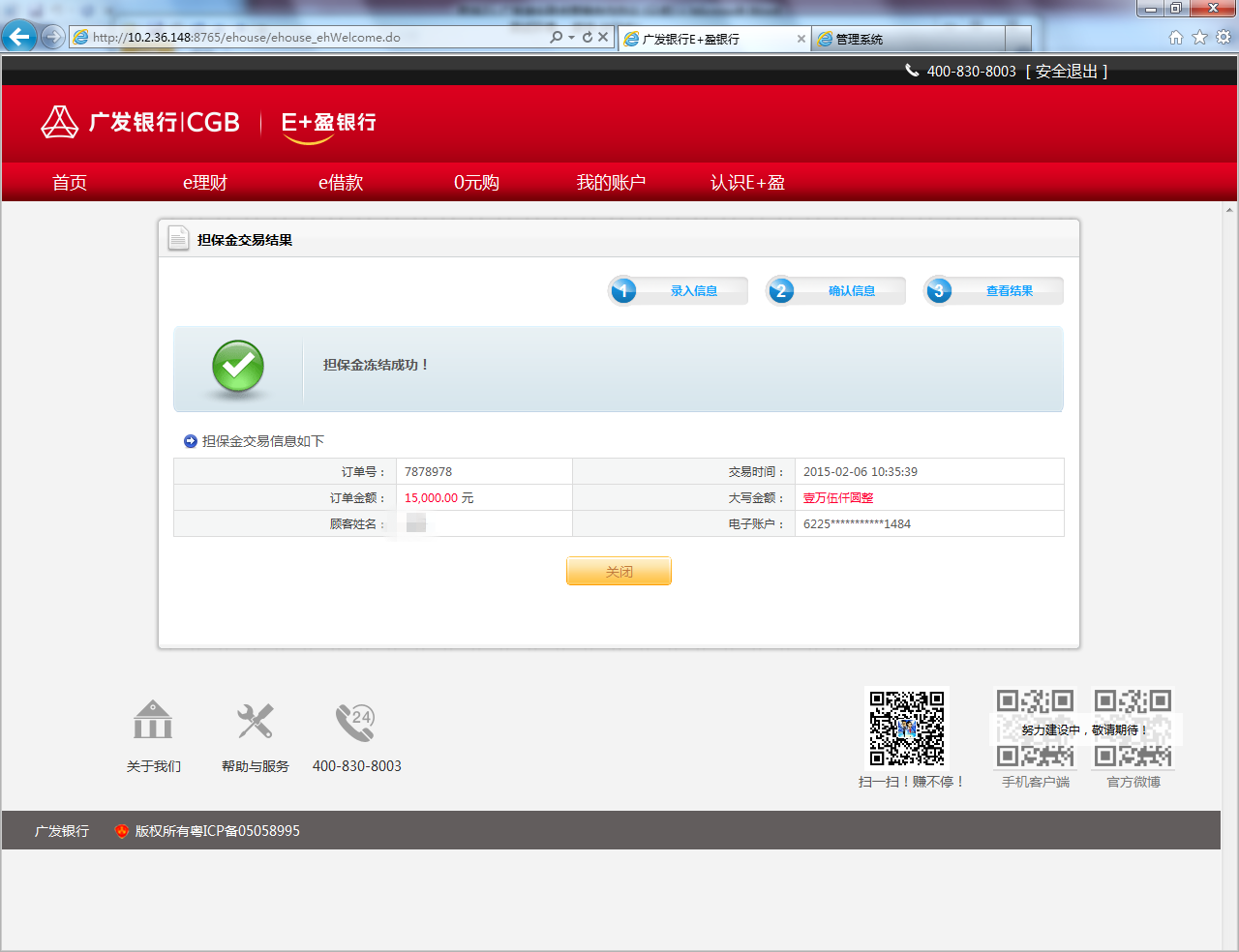Click the page scrollbar up arrow
The width and height of the screenshot is (1239, 952).
coord(1229,209)
